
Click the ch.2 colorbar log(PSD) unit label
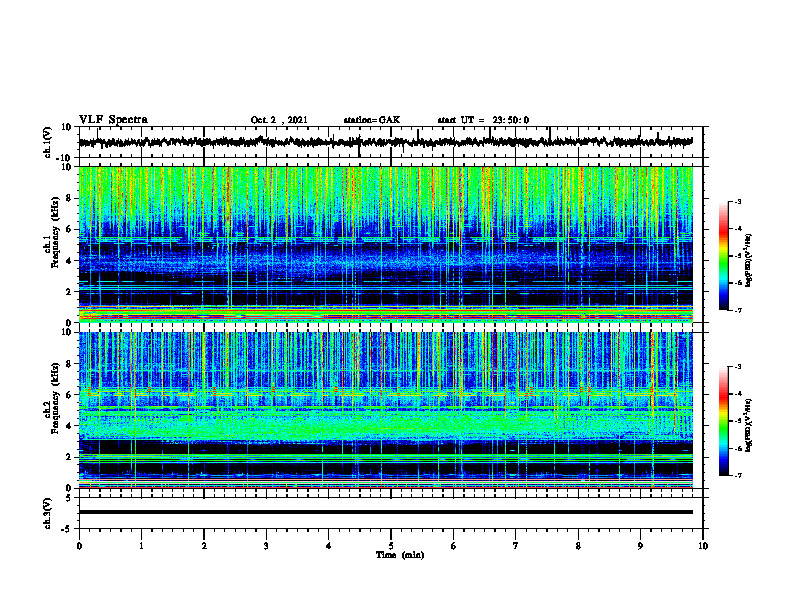(x=749, y=426)
